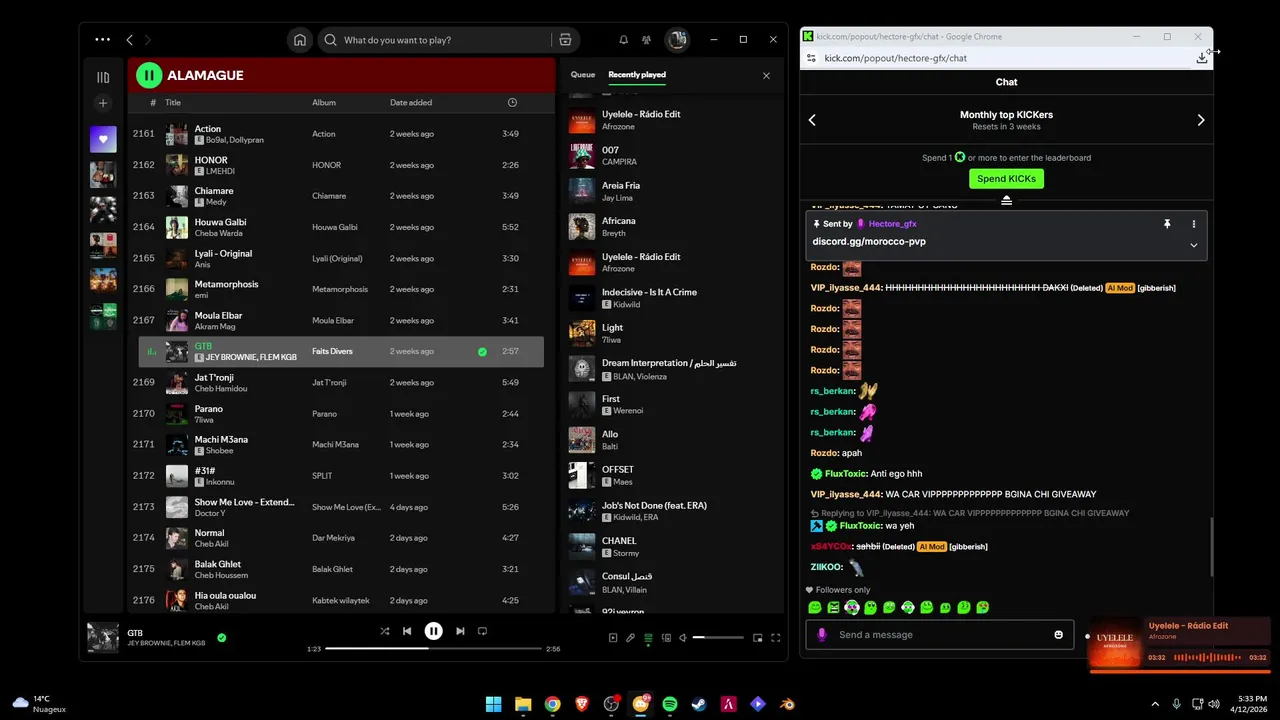Adjust Spotify volume slider

[718, 637]
